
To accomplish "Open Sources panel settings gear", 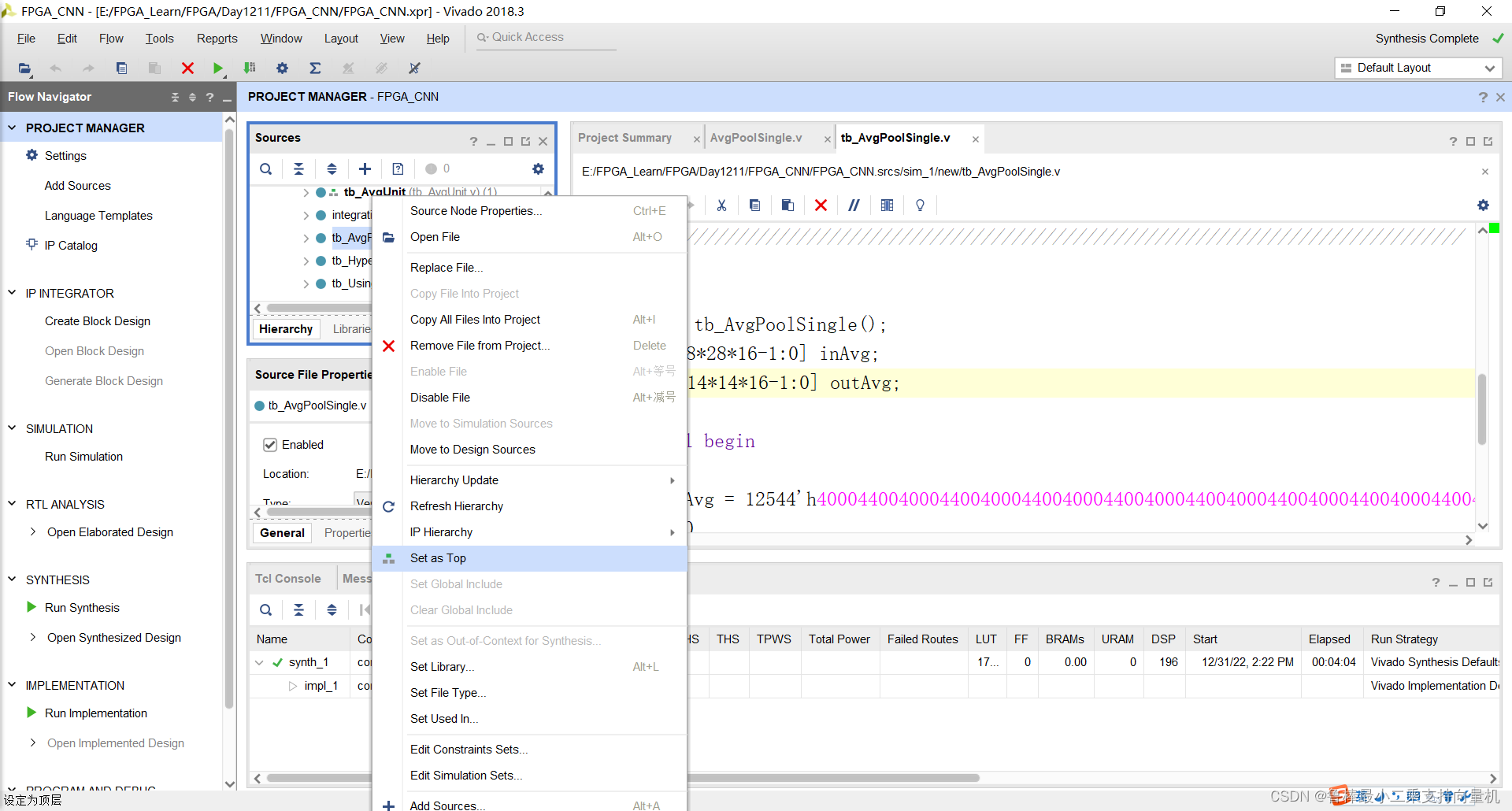I will tap(538, 168).
